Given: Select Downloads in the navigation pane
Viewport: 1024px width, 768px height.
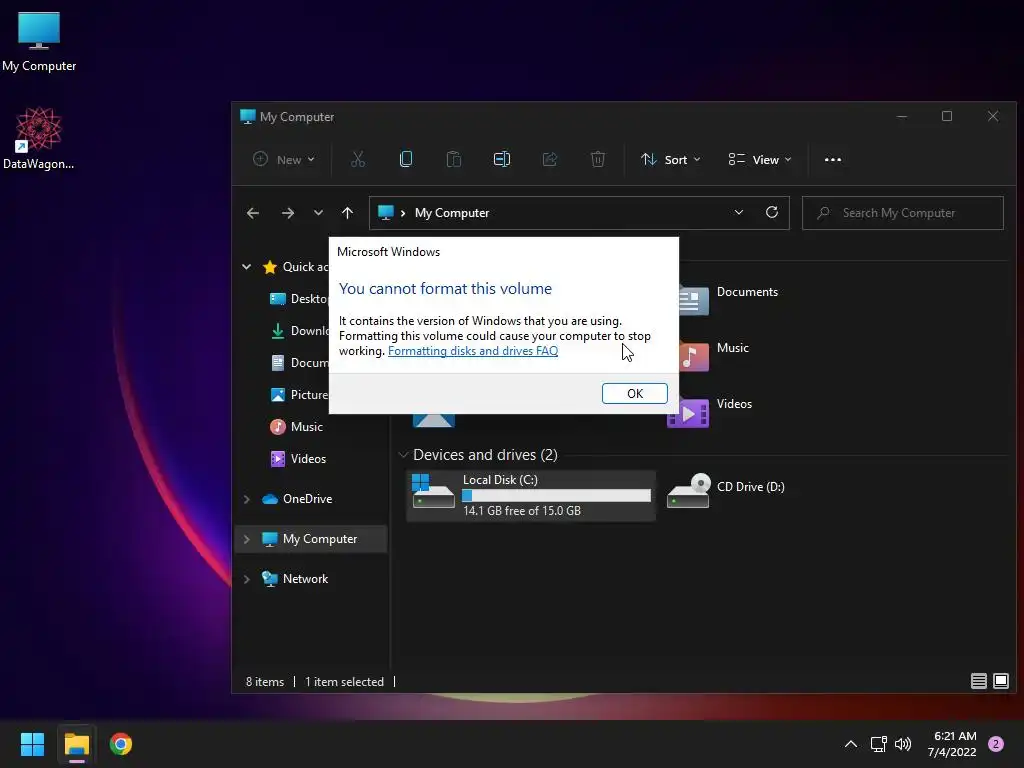Looking at the screenshot, I should coord(298,330).
